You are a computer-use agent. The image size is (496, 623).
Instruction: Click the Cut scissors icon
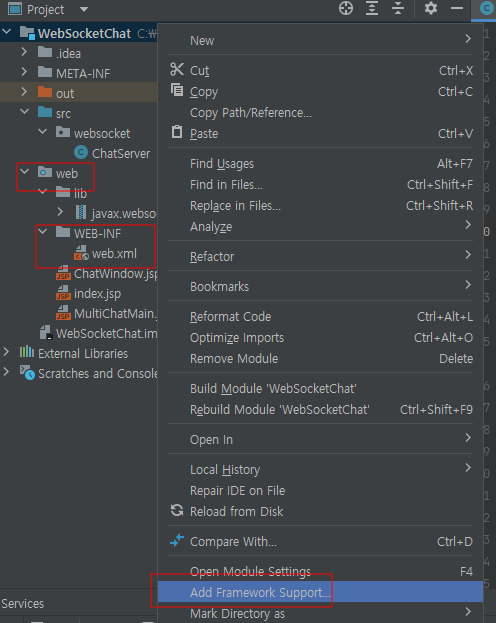pos(177,69)
